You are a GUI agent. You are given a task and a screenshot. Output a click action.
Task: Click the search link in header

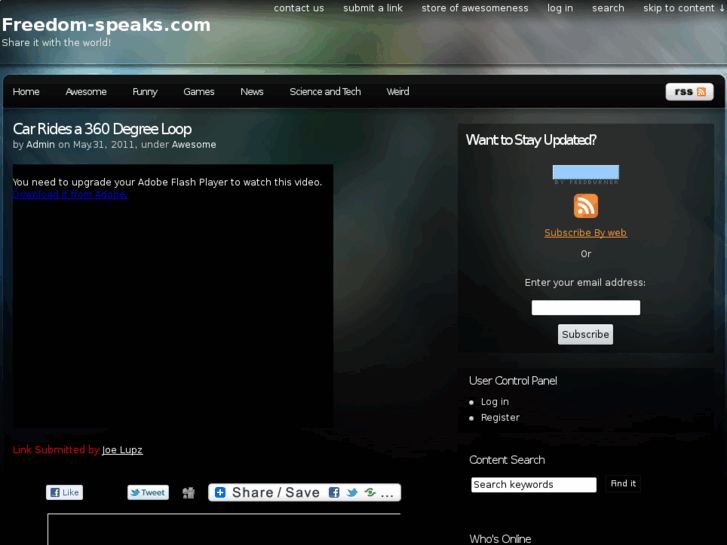point(608,8)
